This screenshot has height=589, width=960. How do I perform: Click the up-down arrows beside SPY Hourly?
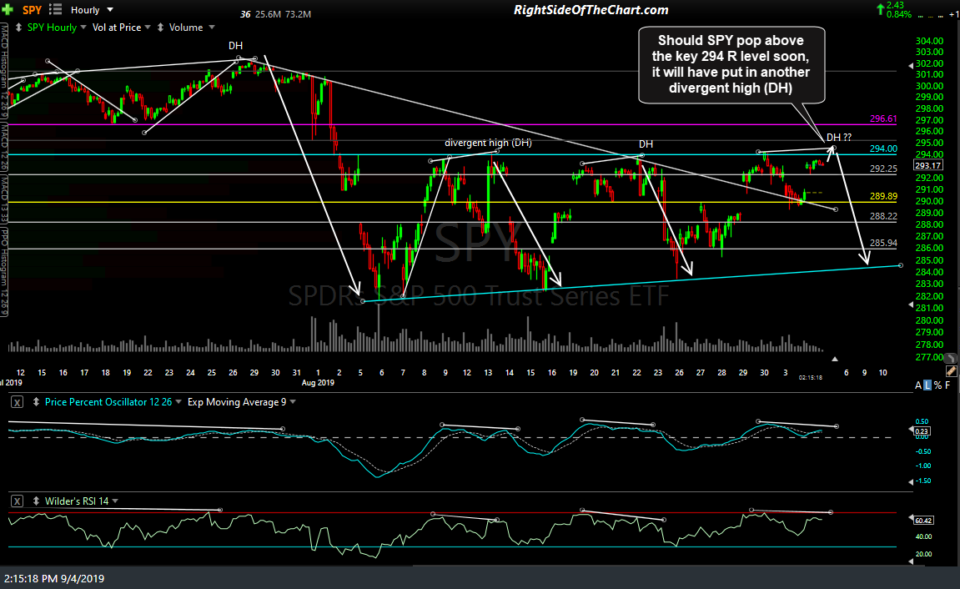point(19,27)
